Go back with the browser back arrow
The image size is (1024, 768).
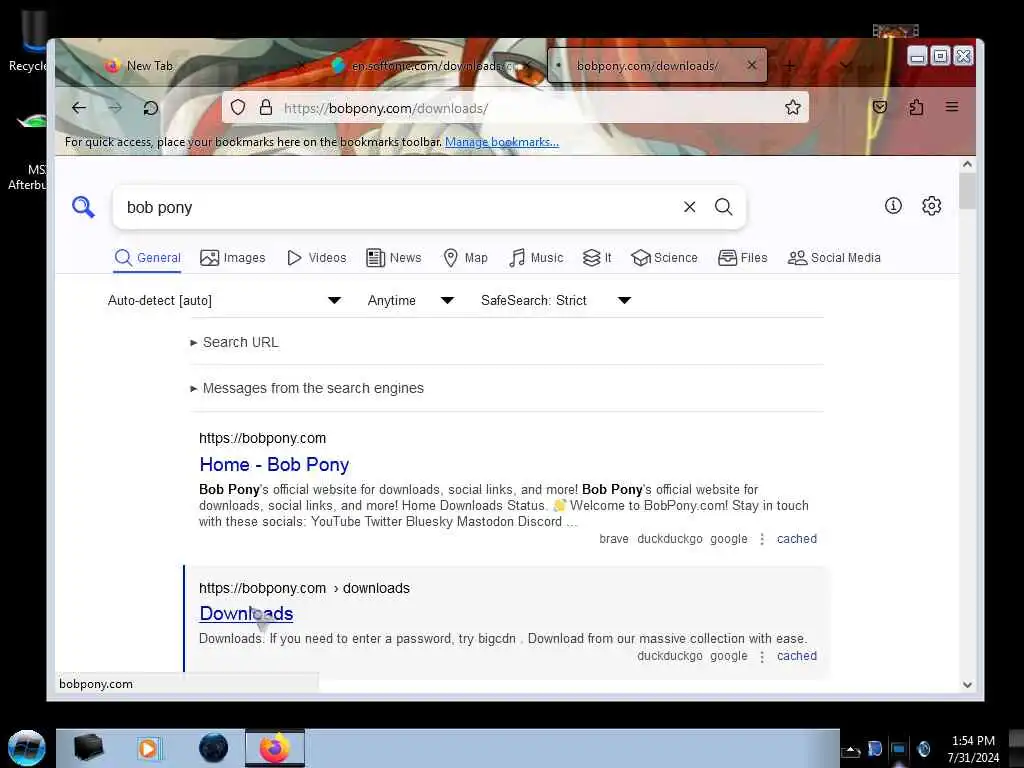[x=78, y=108]
